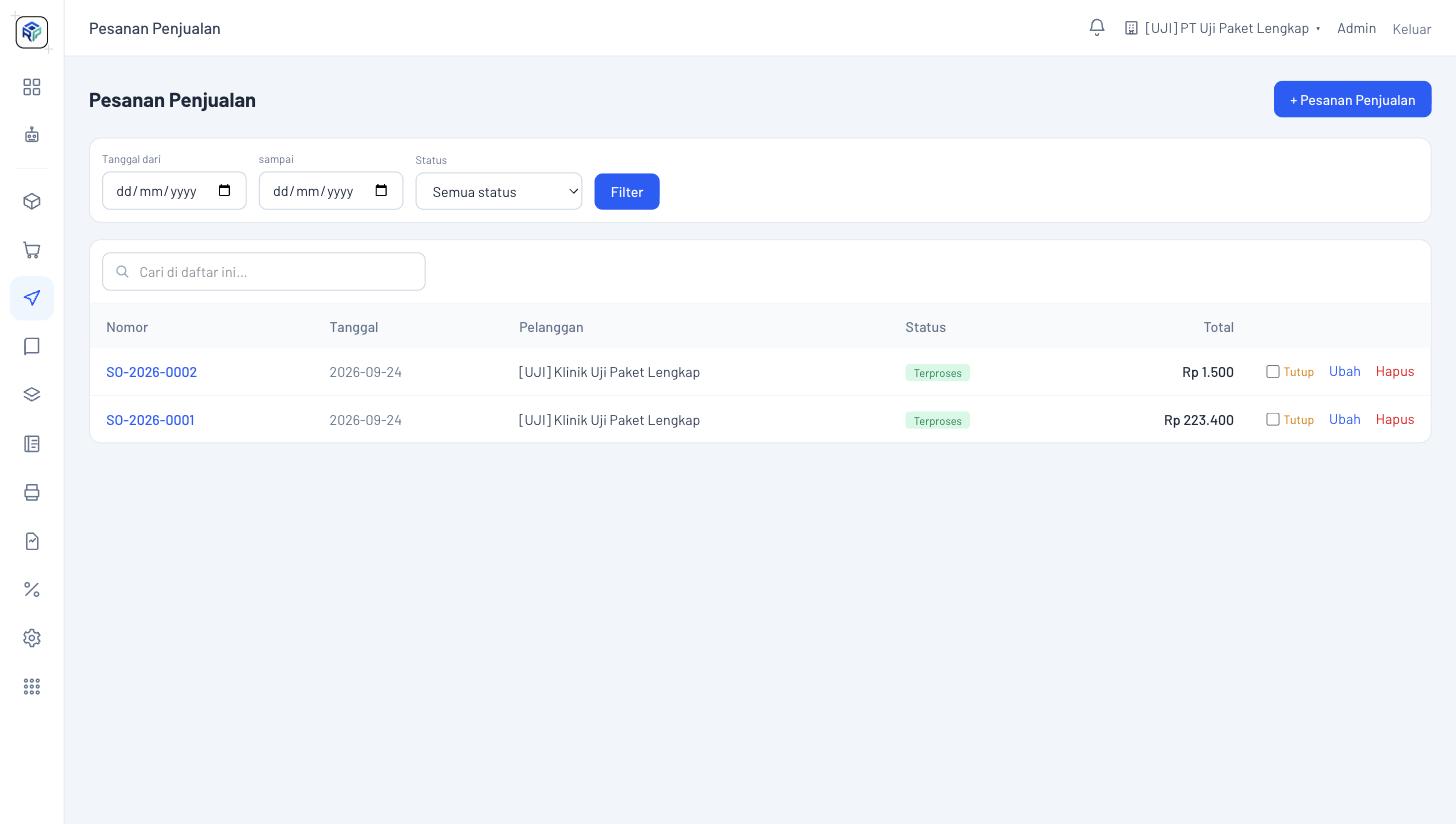Open the printer icon in sidebar

[x=32, y=492]
